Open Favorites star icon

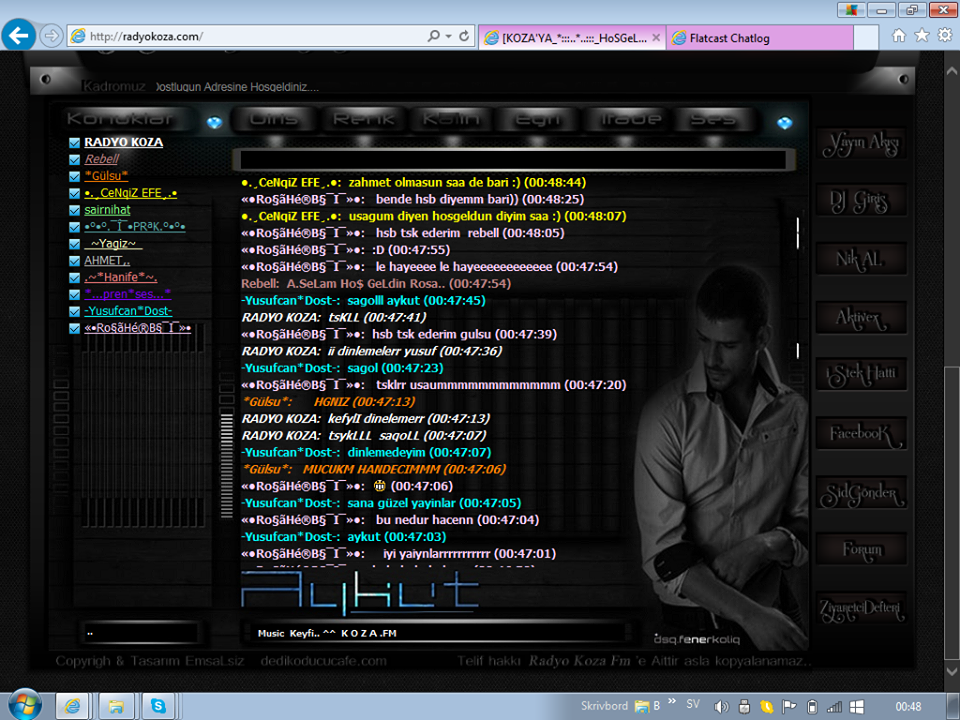(x=921, y=36)
